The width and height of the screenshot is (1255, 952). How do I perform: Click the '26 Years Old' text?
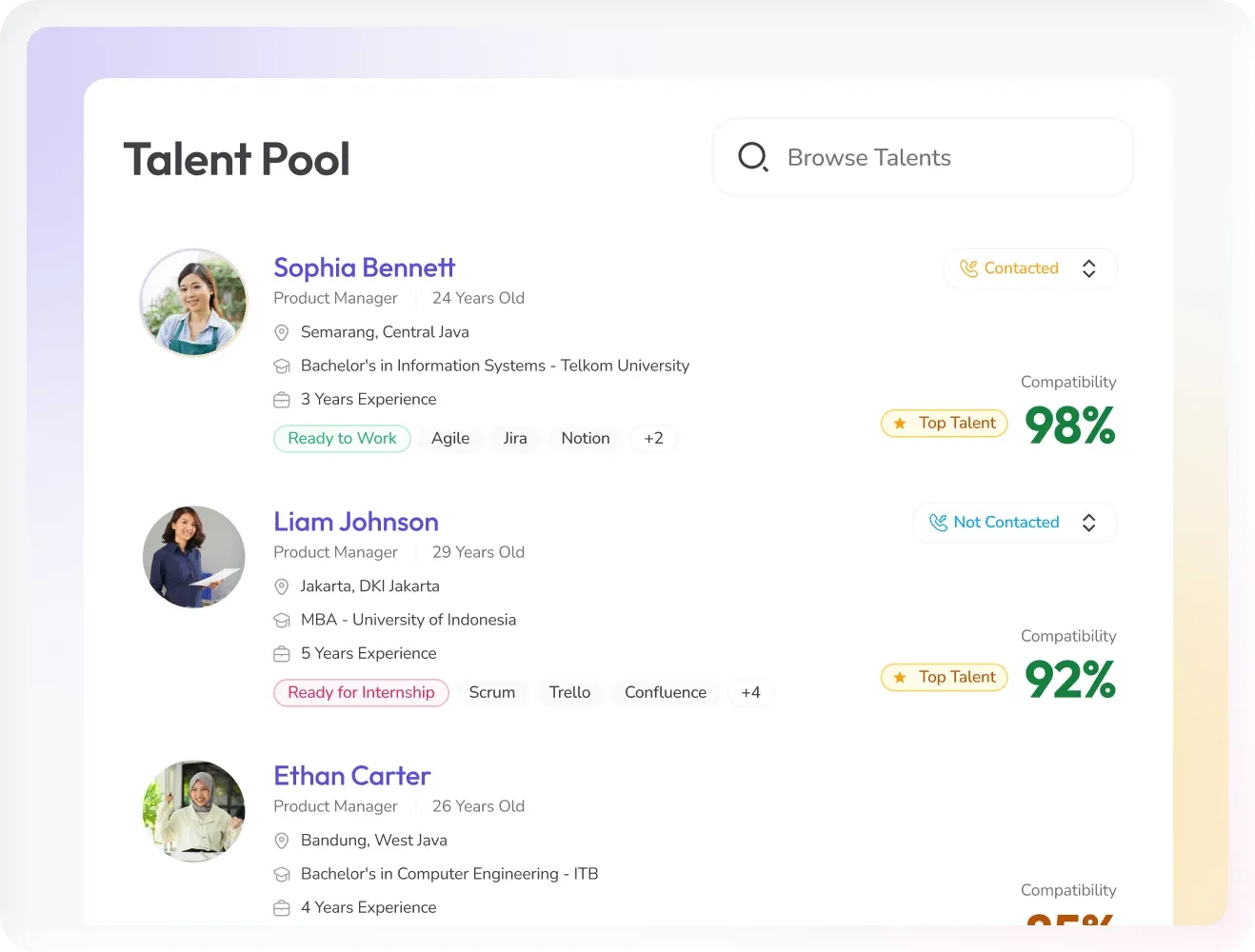478,806
